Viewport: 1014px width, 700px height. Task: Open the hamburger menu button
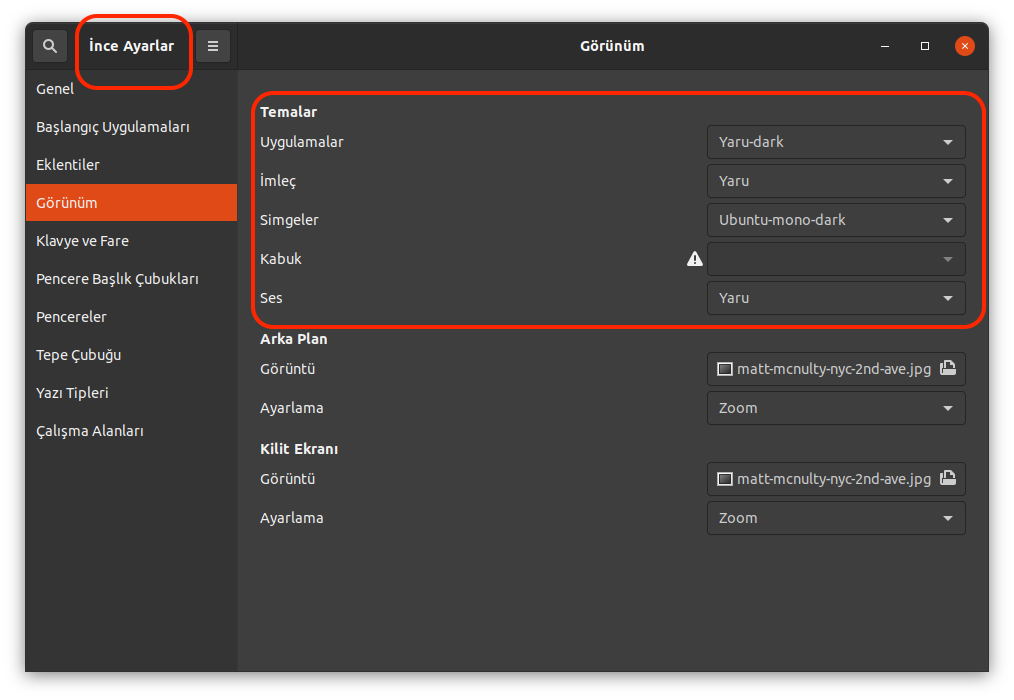pos(213,46)
